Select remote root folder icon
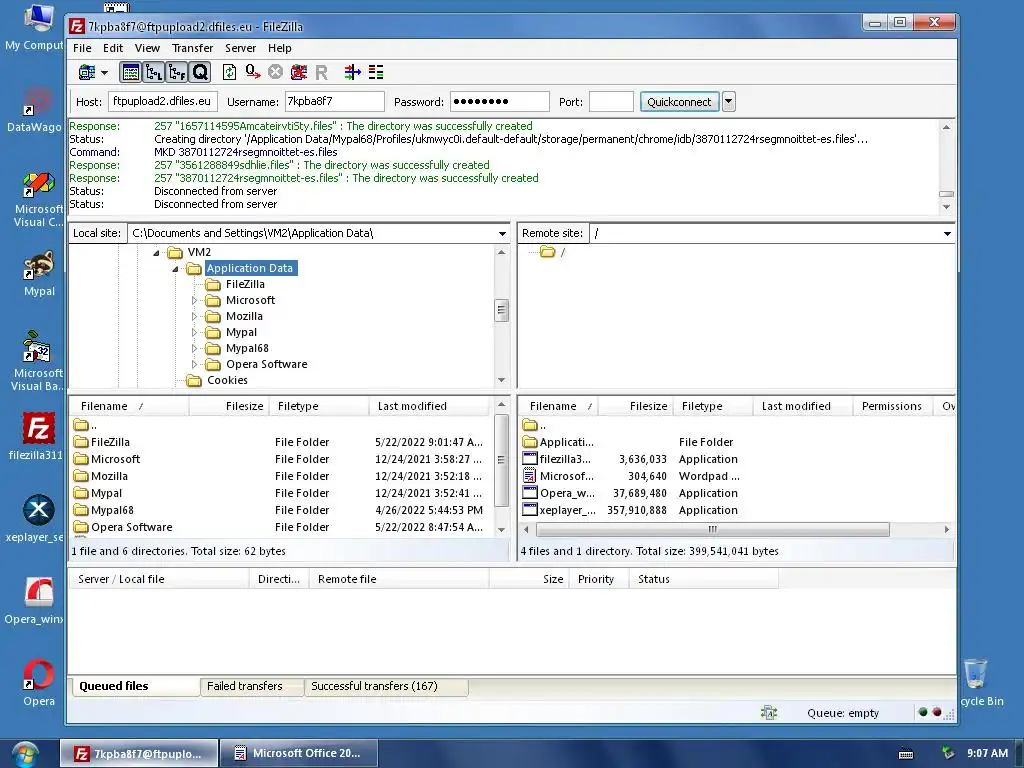This screenshot has width=1024, height=768. click(548, 252)
